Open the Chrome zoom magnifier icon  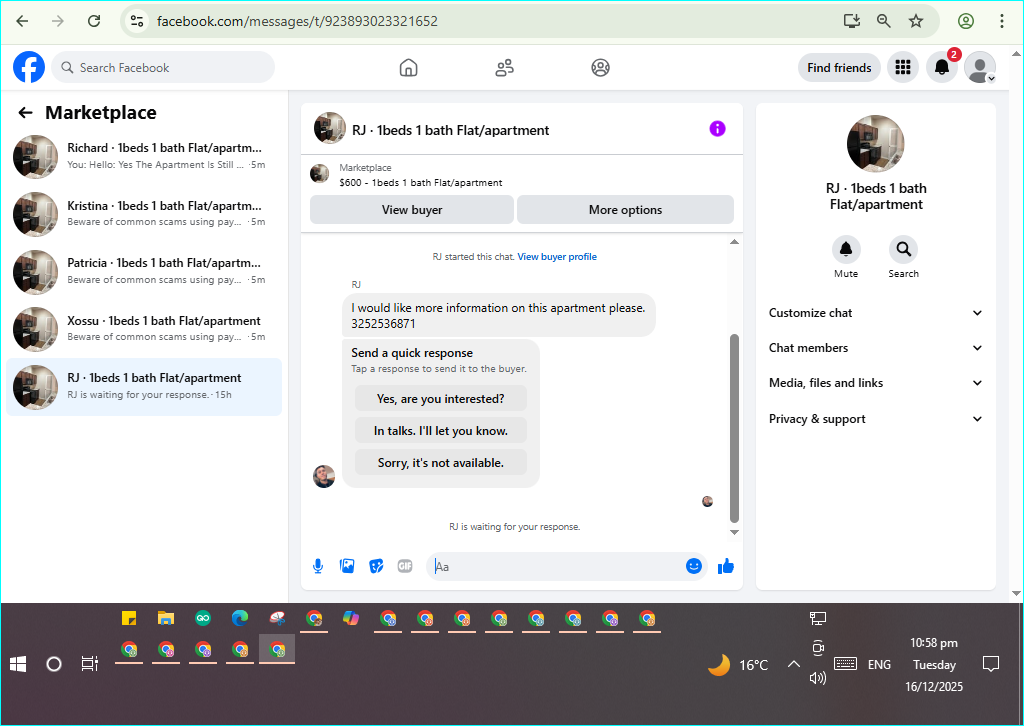(x=883, y=21)
